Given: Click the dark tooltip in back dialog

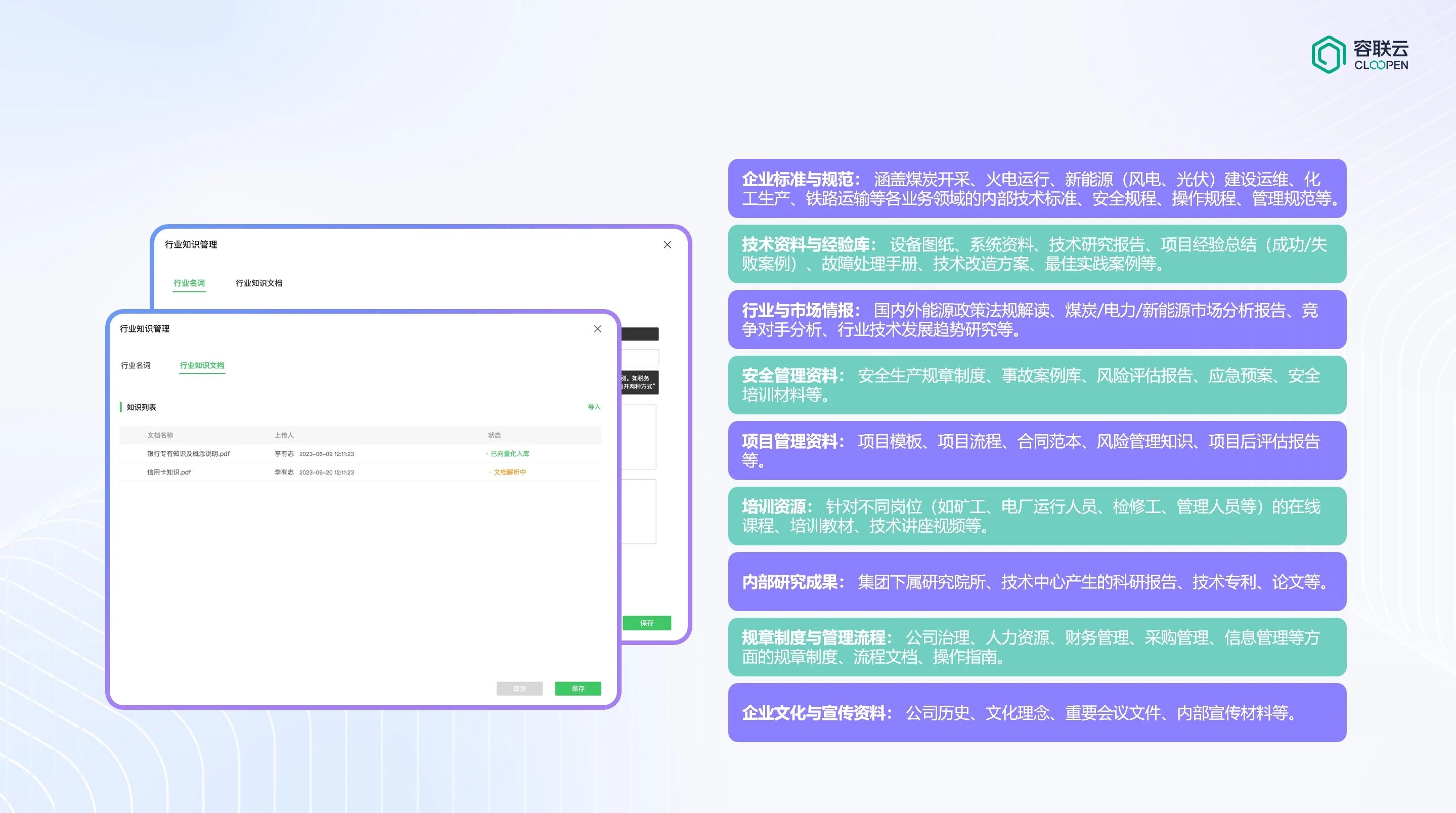Looking at the screenshot, I should click(x=640, y=382).
